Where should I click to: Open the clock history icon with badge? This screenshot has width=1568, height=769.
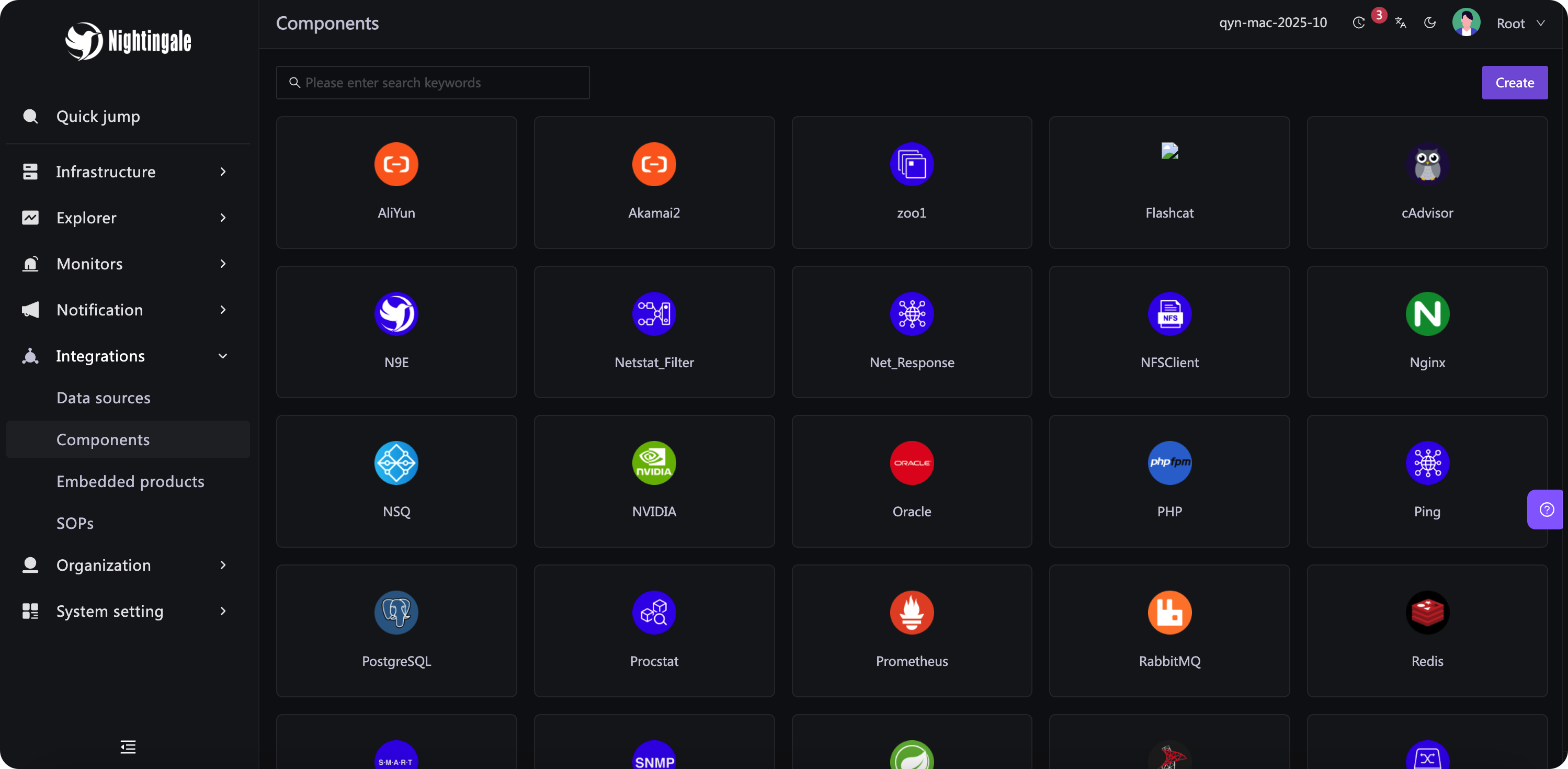coord(1359,23)
